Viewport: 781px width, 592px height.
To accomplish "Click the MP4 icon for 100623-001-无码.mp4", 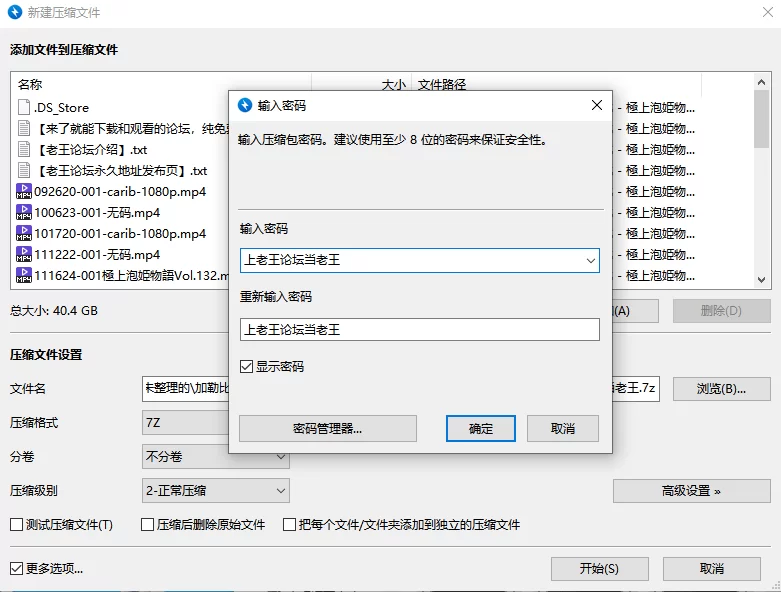I will pyautogui.click(x=24, y=212).
